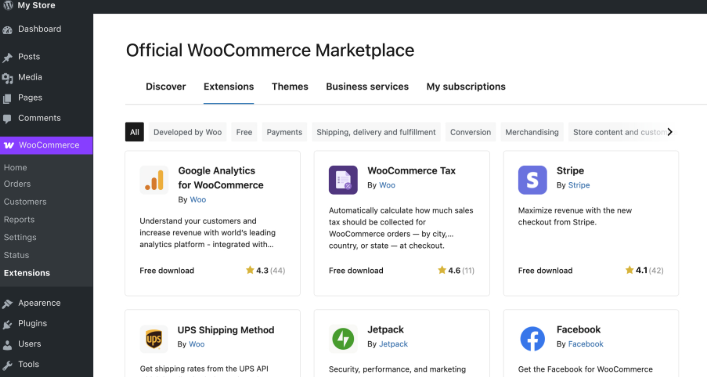
Task: Select the All category filter
Action: [x=134, y=132]
